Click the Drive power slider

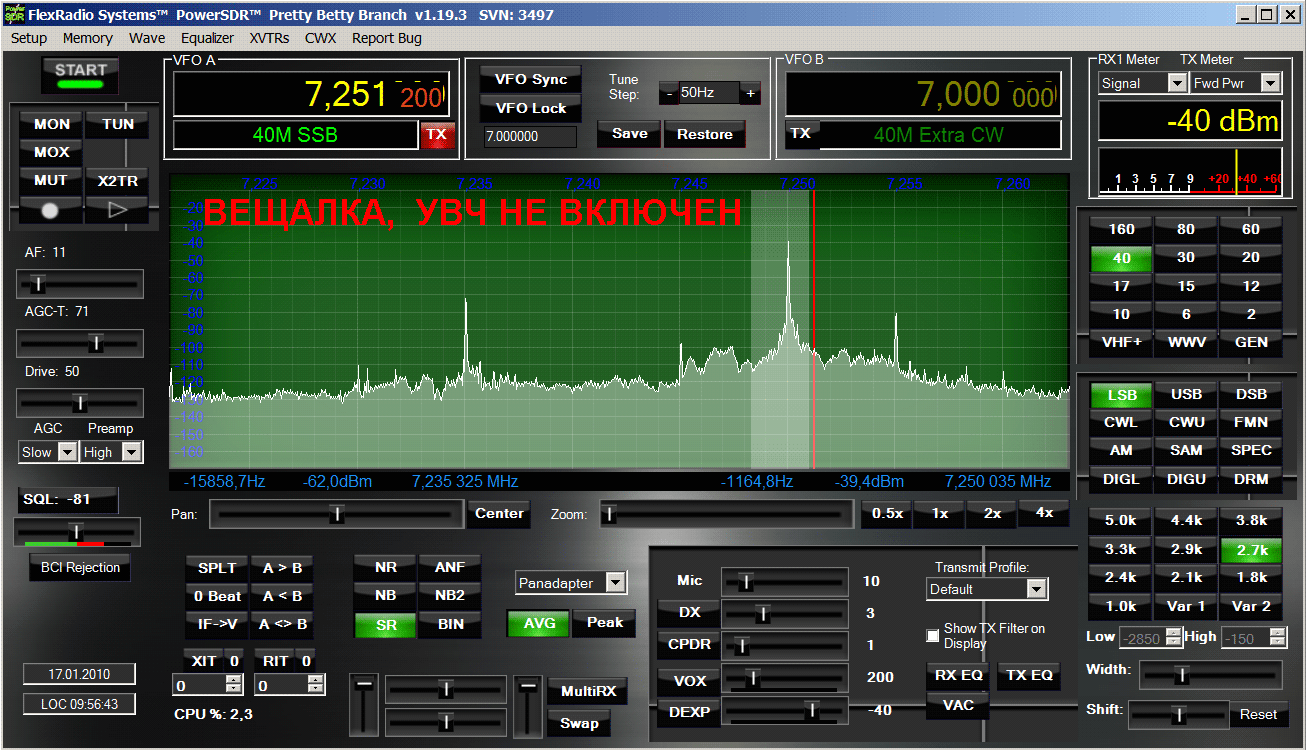80,402
